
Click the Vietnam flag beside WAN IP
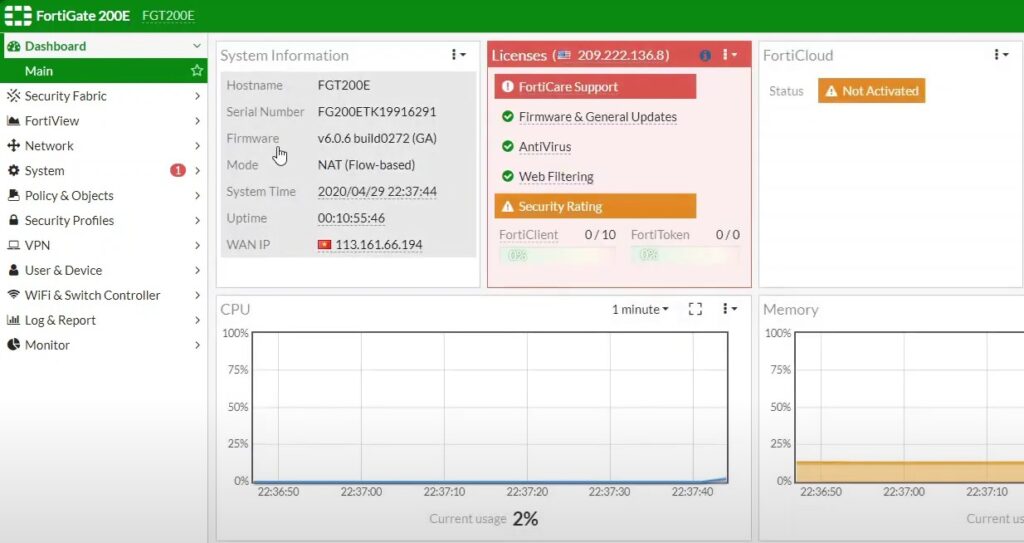(x=325, y=245)
